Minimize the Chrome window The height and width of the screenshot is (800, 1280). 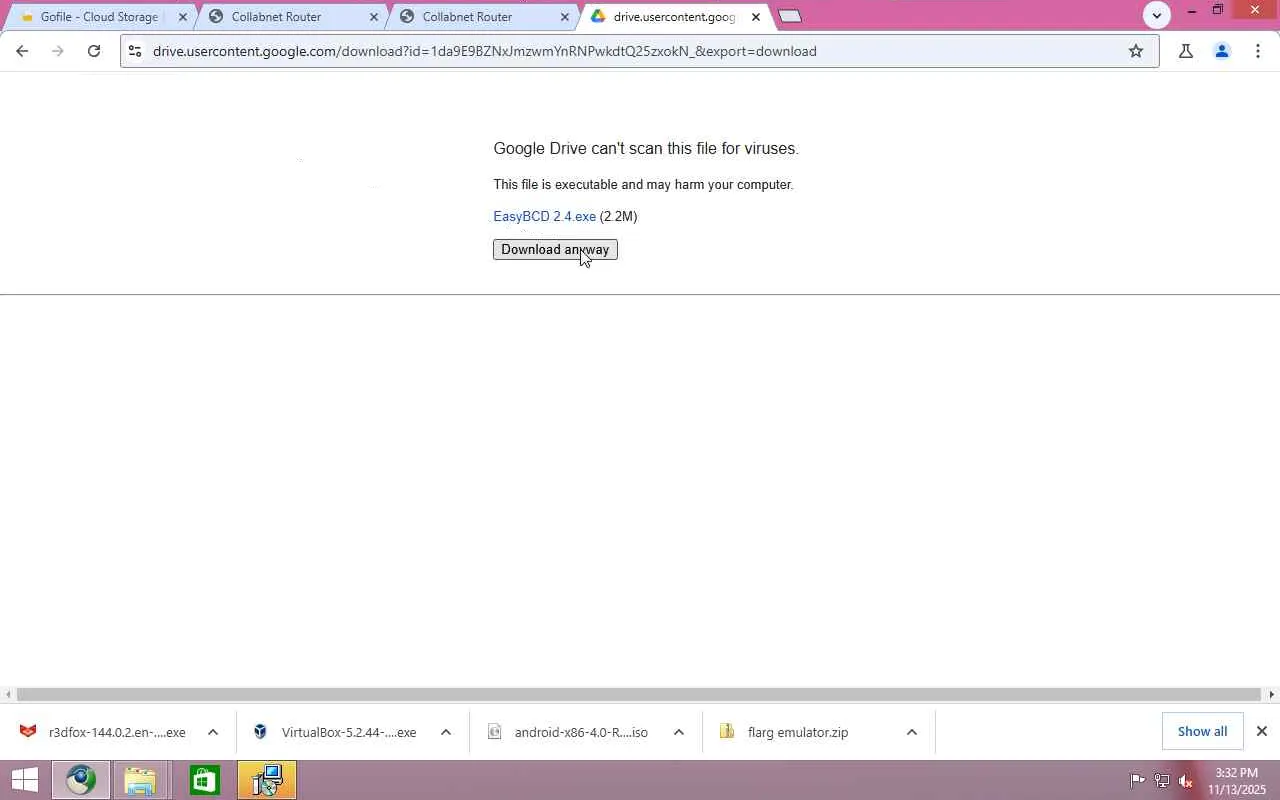coord(1191,10)
